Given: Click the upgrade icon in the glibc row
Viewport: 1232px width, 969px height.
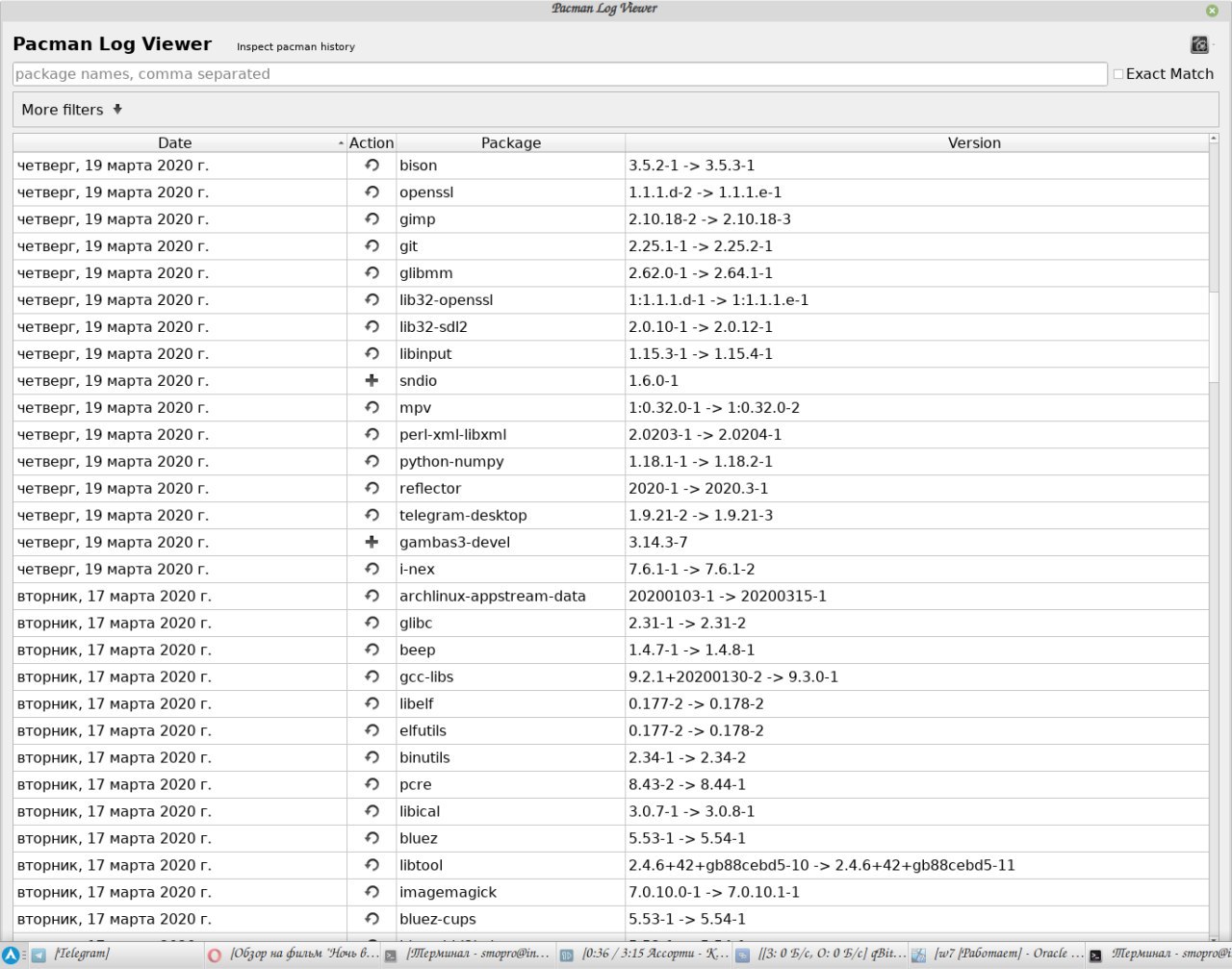Looking at the screenshot, I should [x=372, y=624].
